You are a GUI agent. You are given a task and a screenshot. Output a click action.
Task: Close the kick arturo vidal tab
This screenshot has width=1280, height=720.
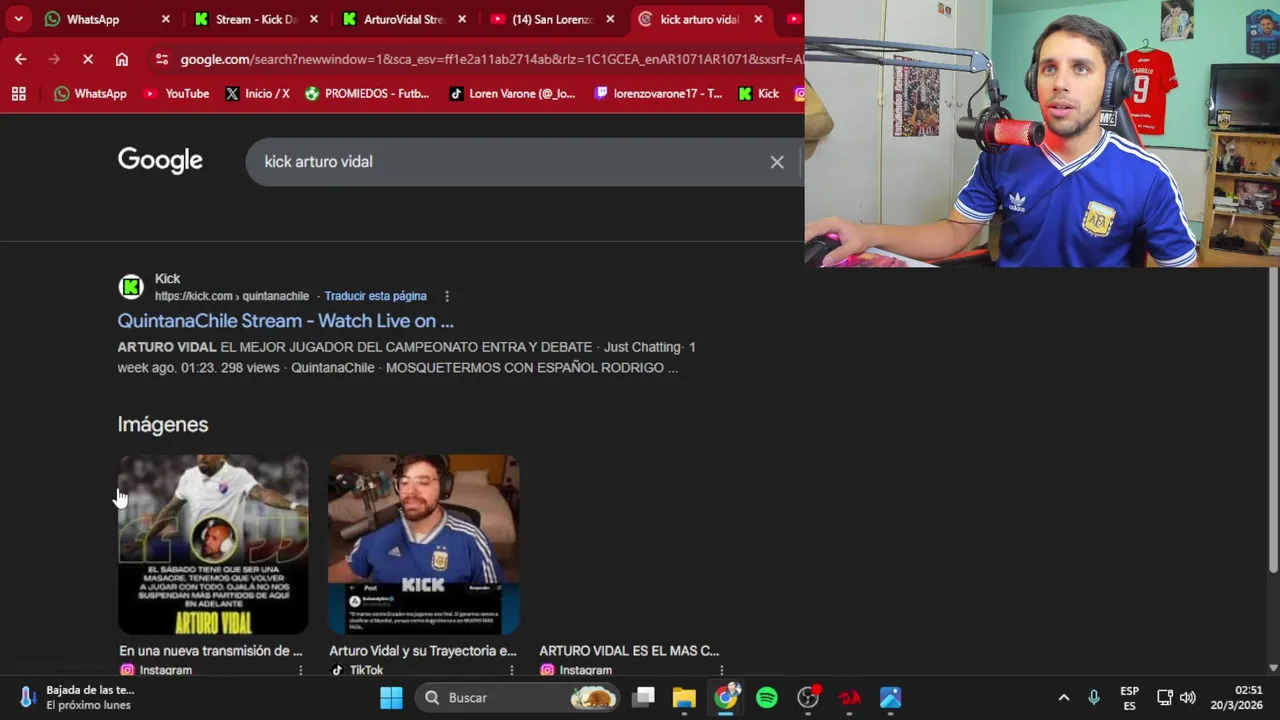click(x=758, y=19)
